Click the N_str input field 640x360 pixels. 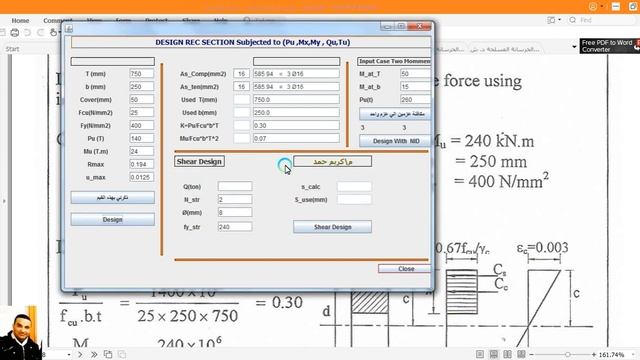pos(235,199)
